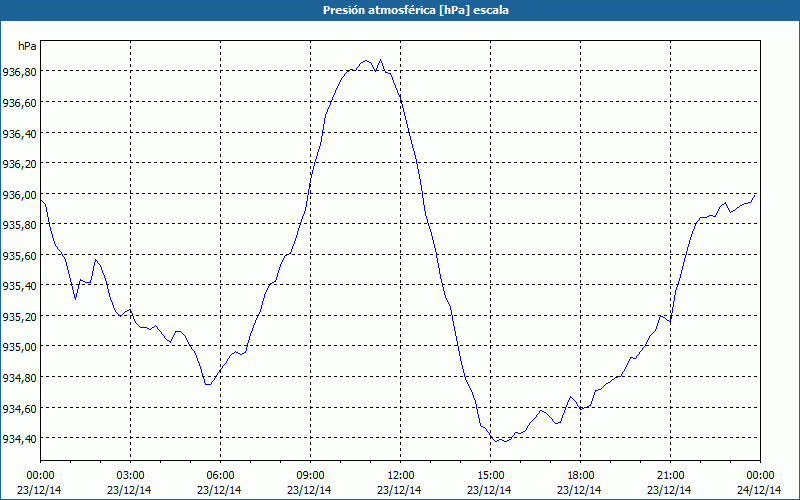Click the 'hPa' unit label
This screenshot has width=800, height=500.
pyautogui.click(x=27, y=46)
